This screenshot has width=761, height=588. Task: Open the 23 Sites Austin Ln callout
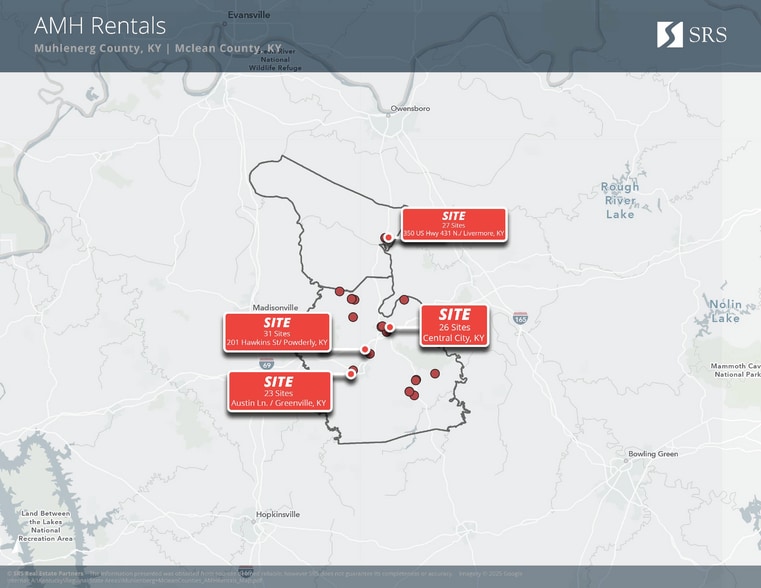click(x=279, y=392)
